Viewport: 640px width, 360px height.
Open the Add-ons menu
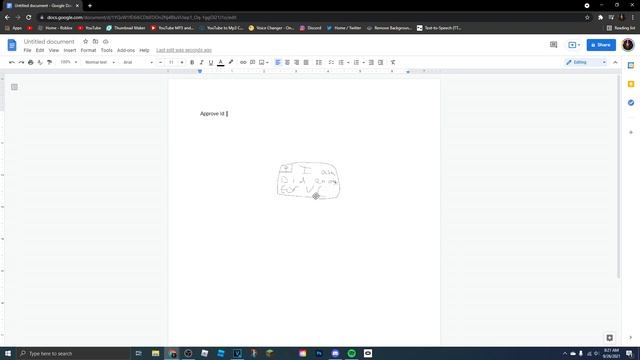click(126, 50)
